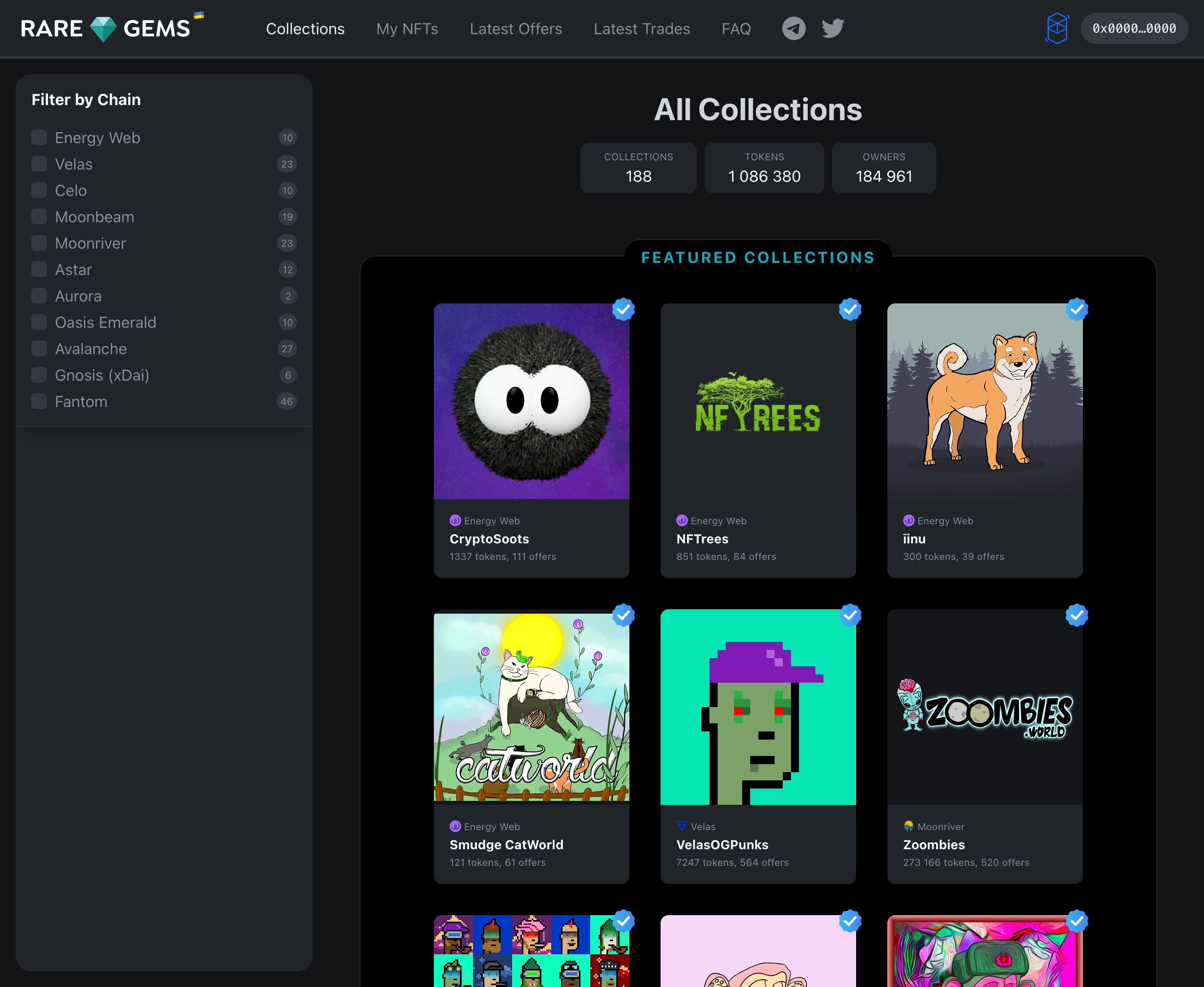Click Velas chain icon on VelasOGPunks card
Screen dimensions: 1204x987
[x=682, y=826]
